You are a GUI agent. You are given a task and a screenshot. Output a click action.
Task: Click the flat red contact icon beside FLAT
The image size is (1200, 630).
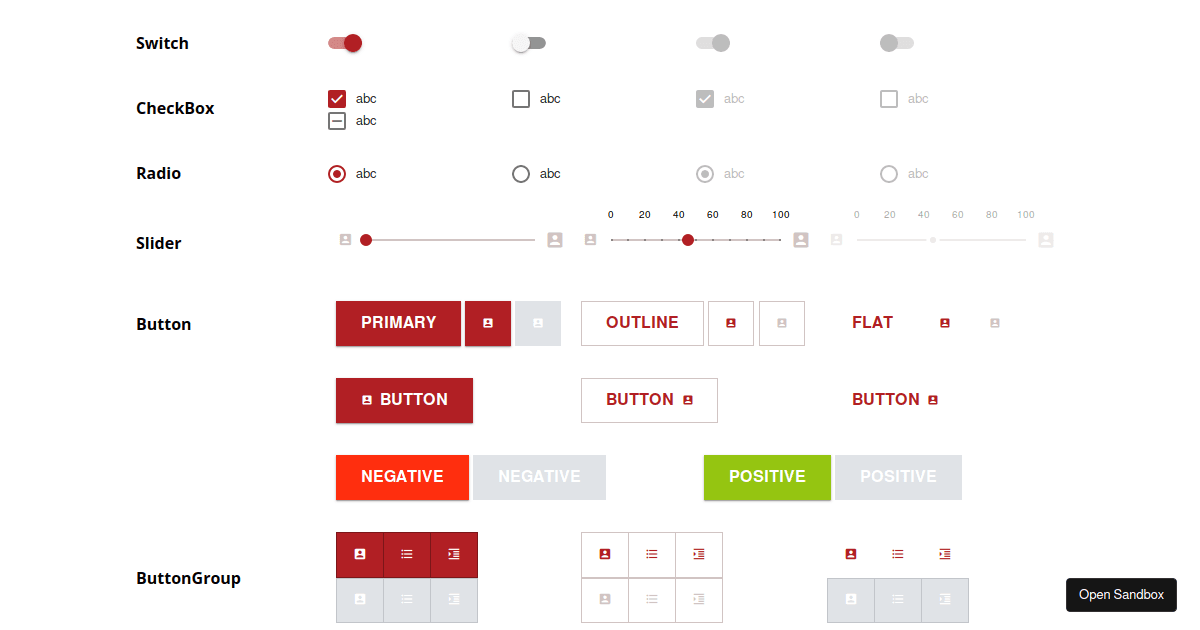coord(945,323)
